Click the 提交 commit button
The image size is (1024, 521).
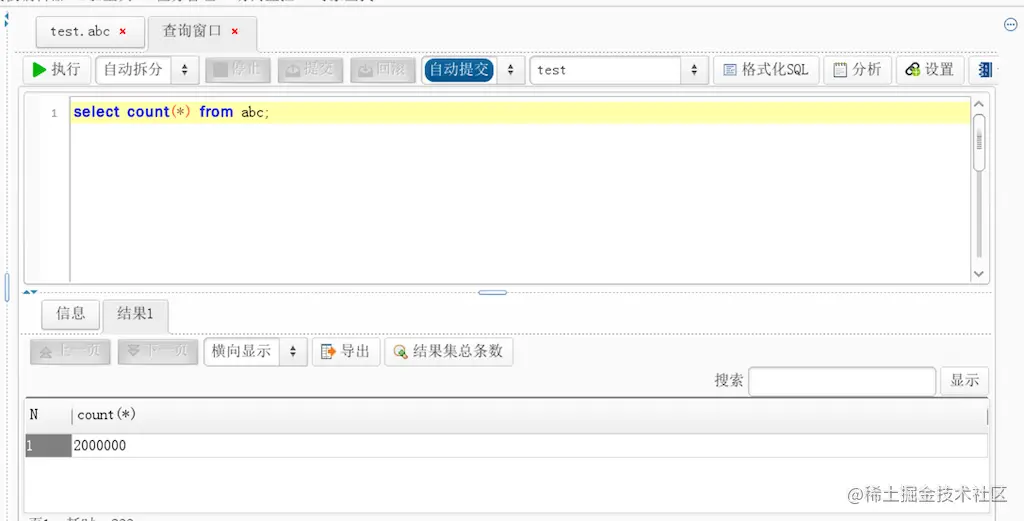click(310, 70)
